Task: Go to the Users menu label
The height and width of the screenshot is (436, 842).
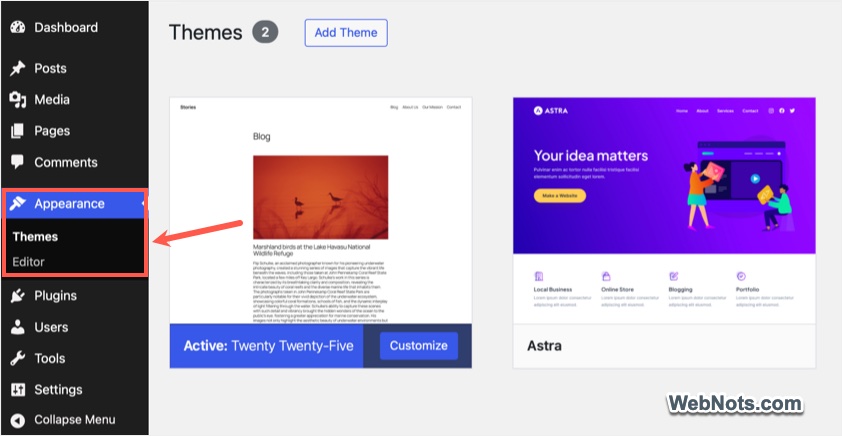Action: pos(51,327)
